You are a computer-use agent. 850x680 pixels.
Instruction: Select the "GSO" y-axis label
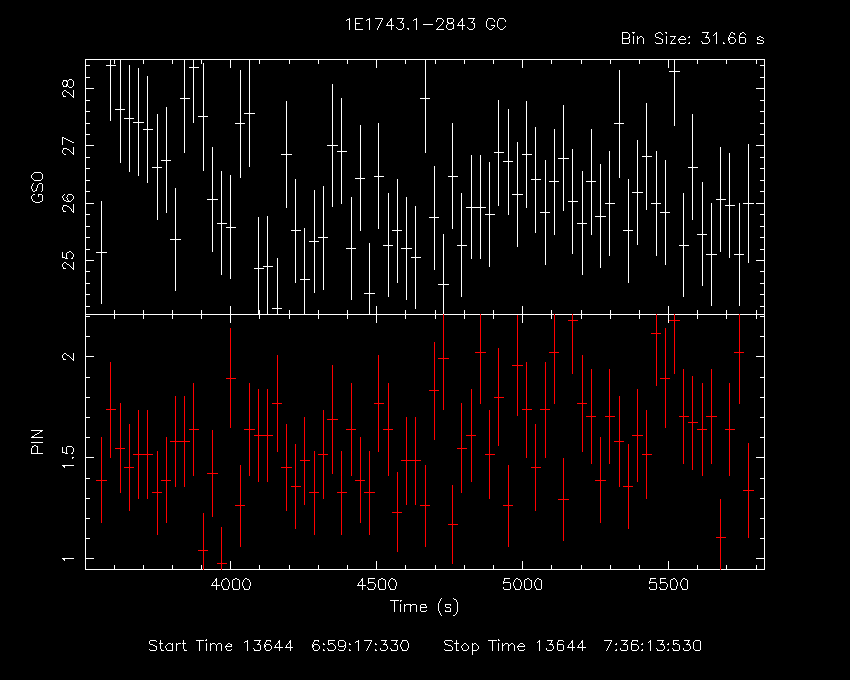pos(37,187)
